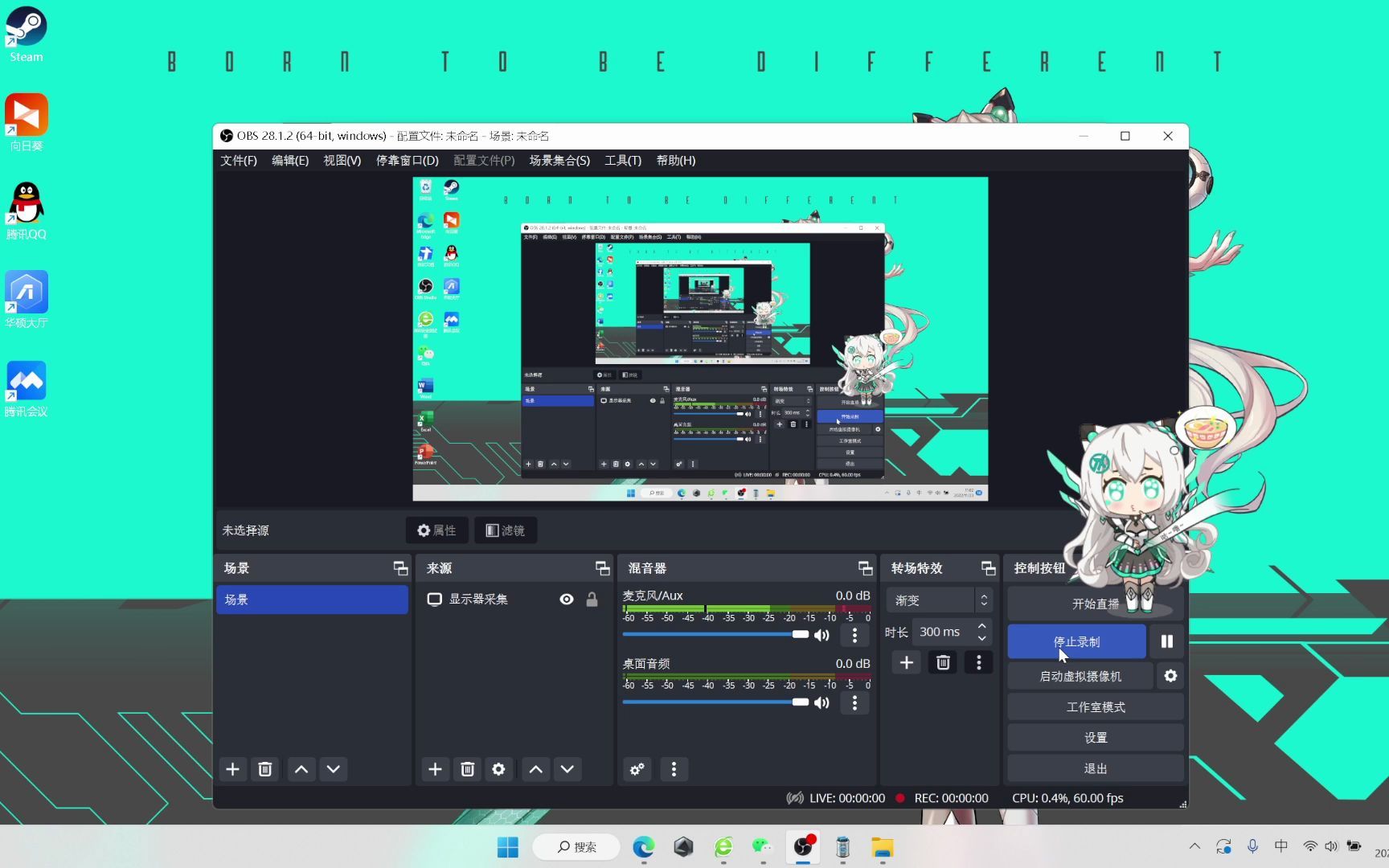Open the 设置 settings button
This screenshot has height=868, width=1389.
(1095, 737)
